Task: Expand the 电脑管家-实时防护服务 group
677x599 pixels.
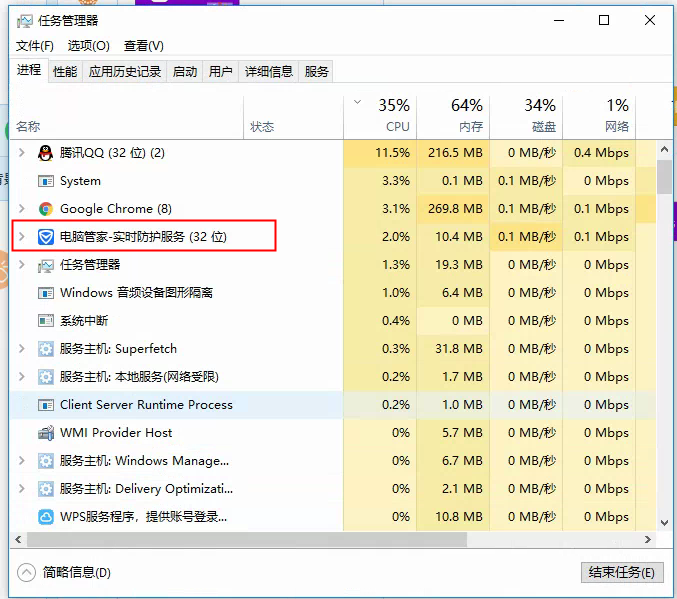Action: pos(22,237)
